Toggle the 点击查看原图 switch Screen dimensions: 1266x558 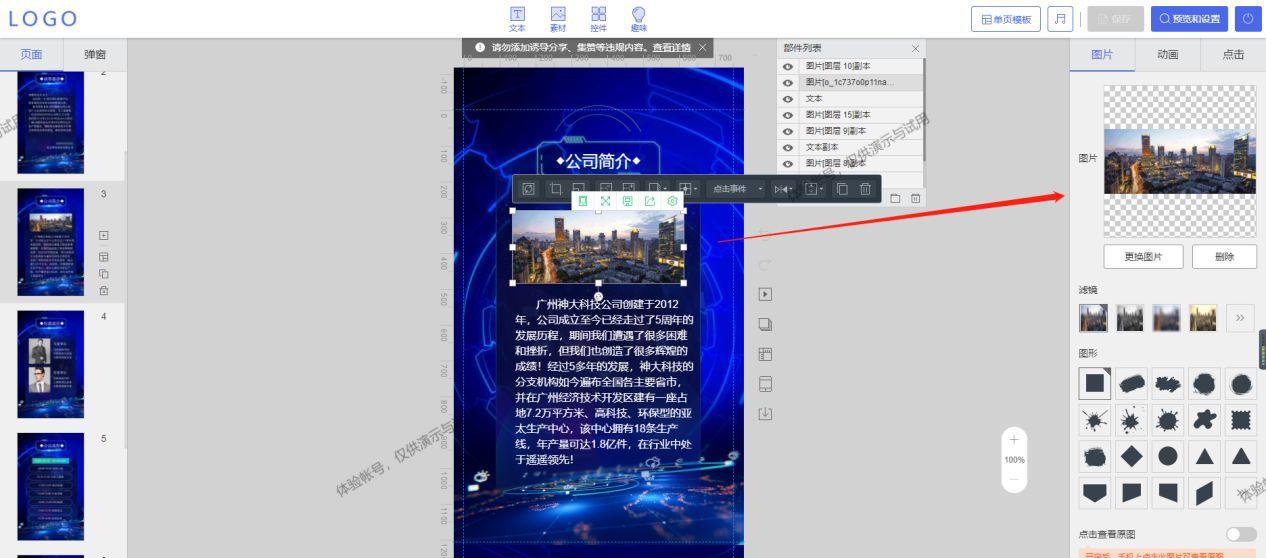click(1240, 534)
